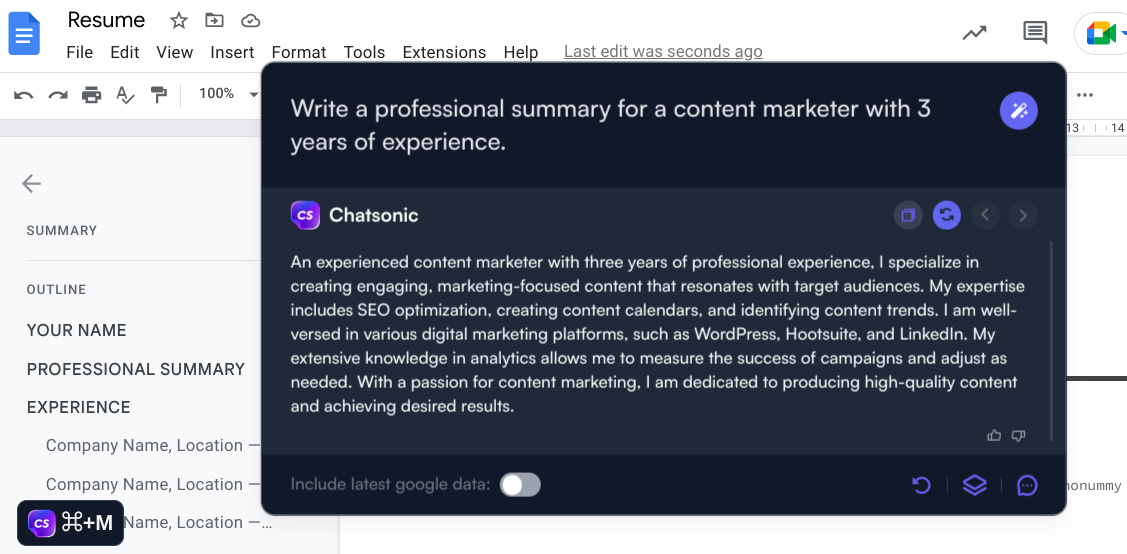Screen dimensions: 1127x554
Task: Click the magic wand generate icon
Action: point(1019,110)
